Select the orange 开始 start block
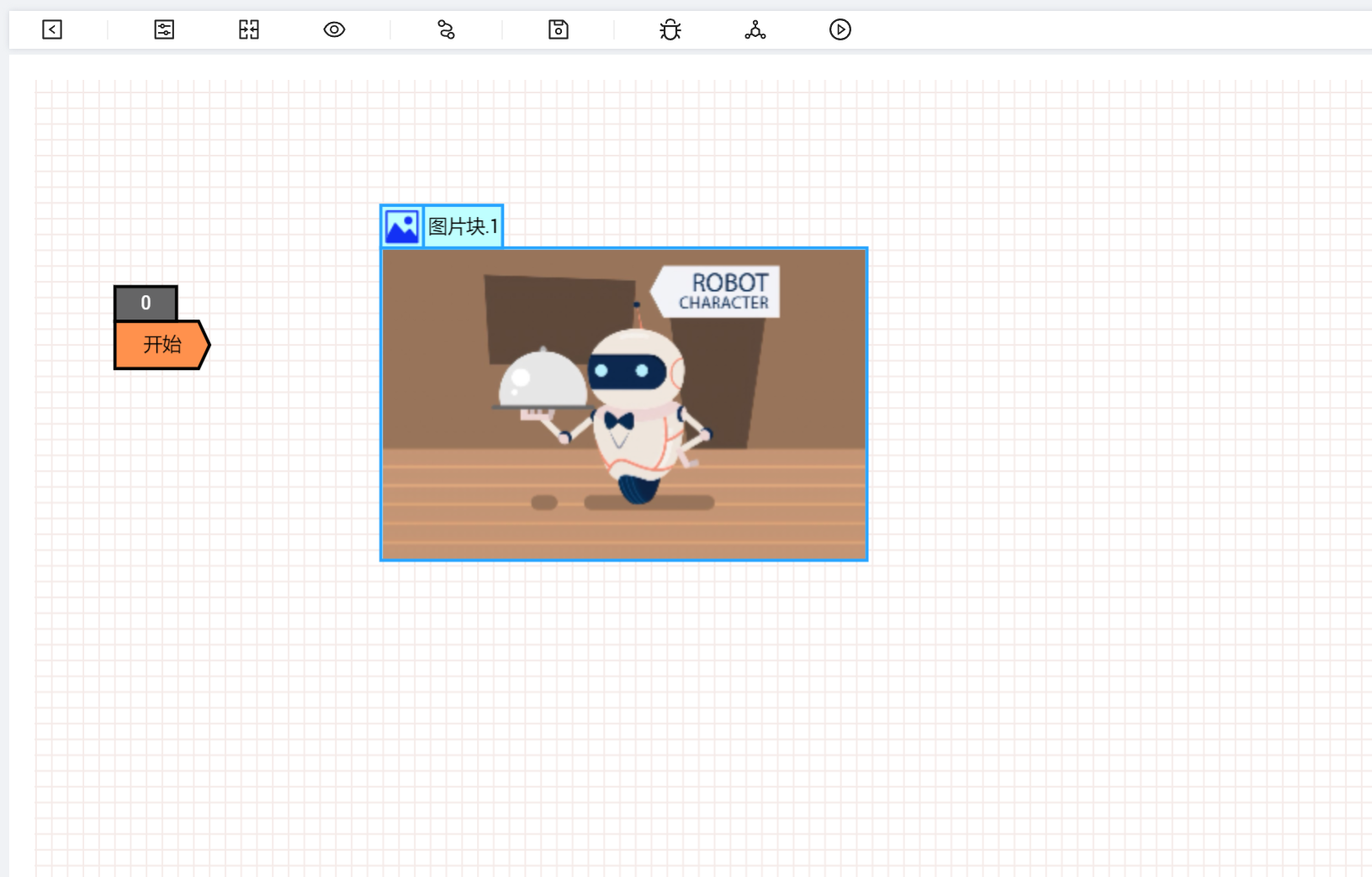The width and height of the screenshot is (1372, 877). [x=162, y=345]
